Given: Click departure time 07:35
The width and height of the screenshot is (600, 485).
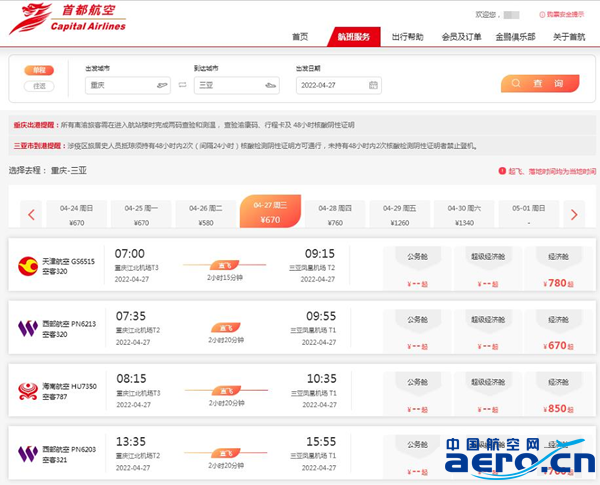Looking at the screenshot, I should click(131, 316).
